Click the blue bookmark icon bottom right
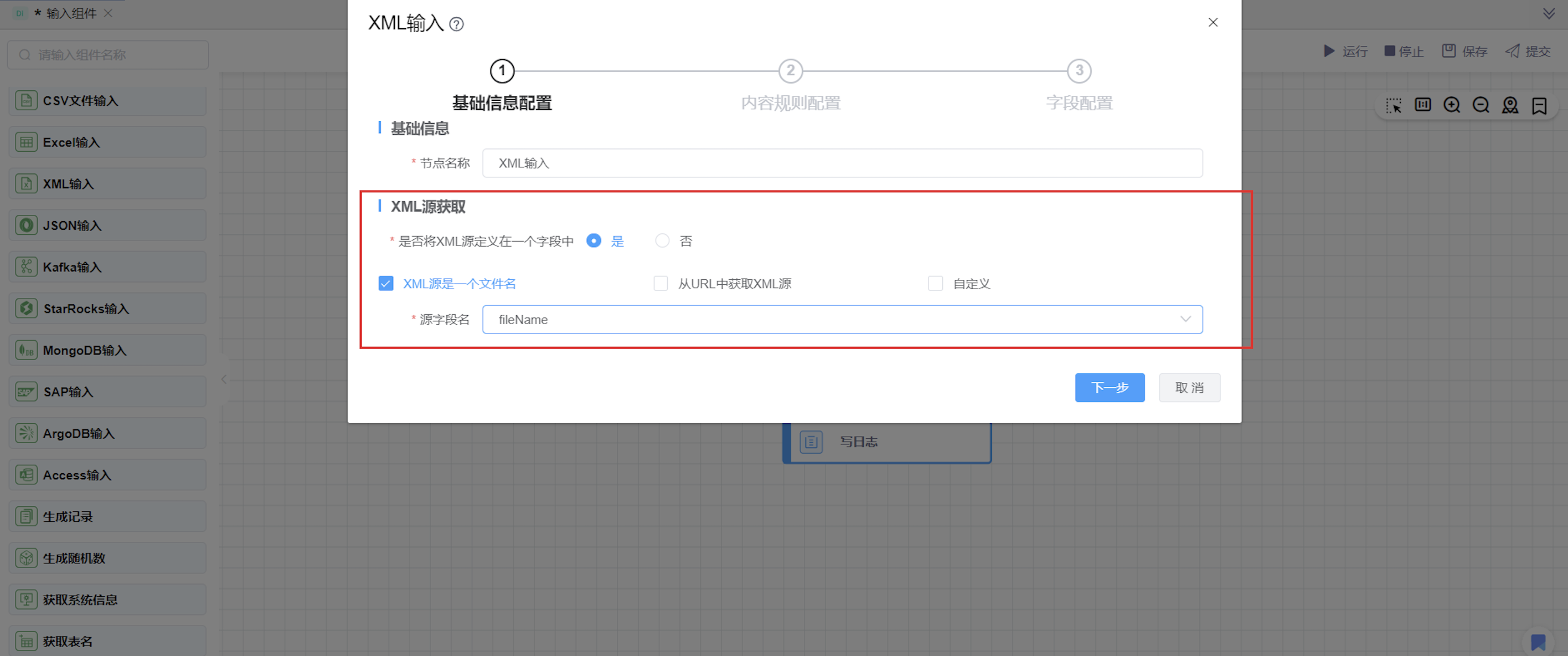The height and width of the screenshot is (656, 1568). tap(1538, 642)
